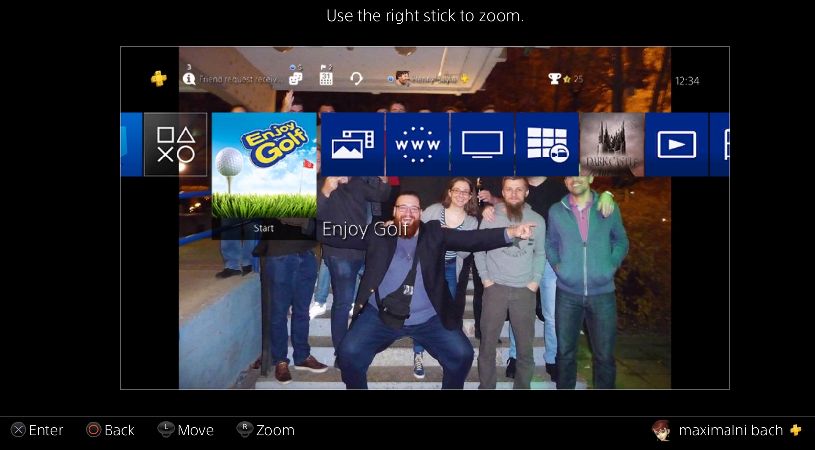
Task: Select the PlayStation symbols tile
Action: [176, 144]
